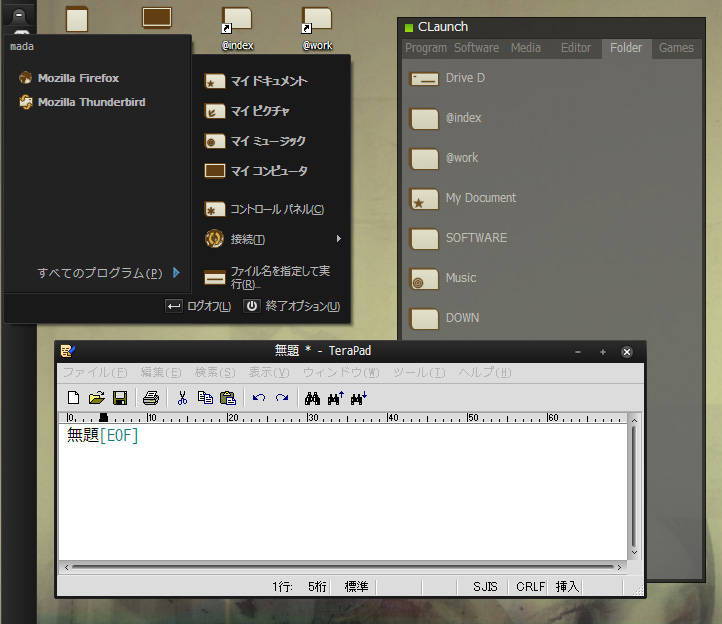Switch to the Program tab in CLaunch
722x624 pixels.
[x=426, y=48]
